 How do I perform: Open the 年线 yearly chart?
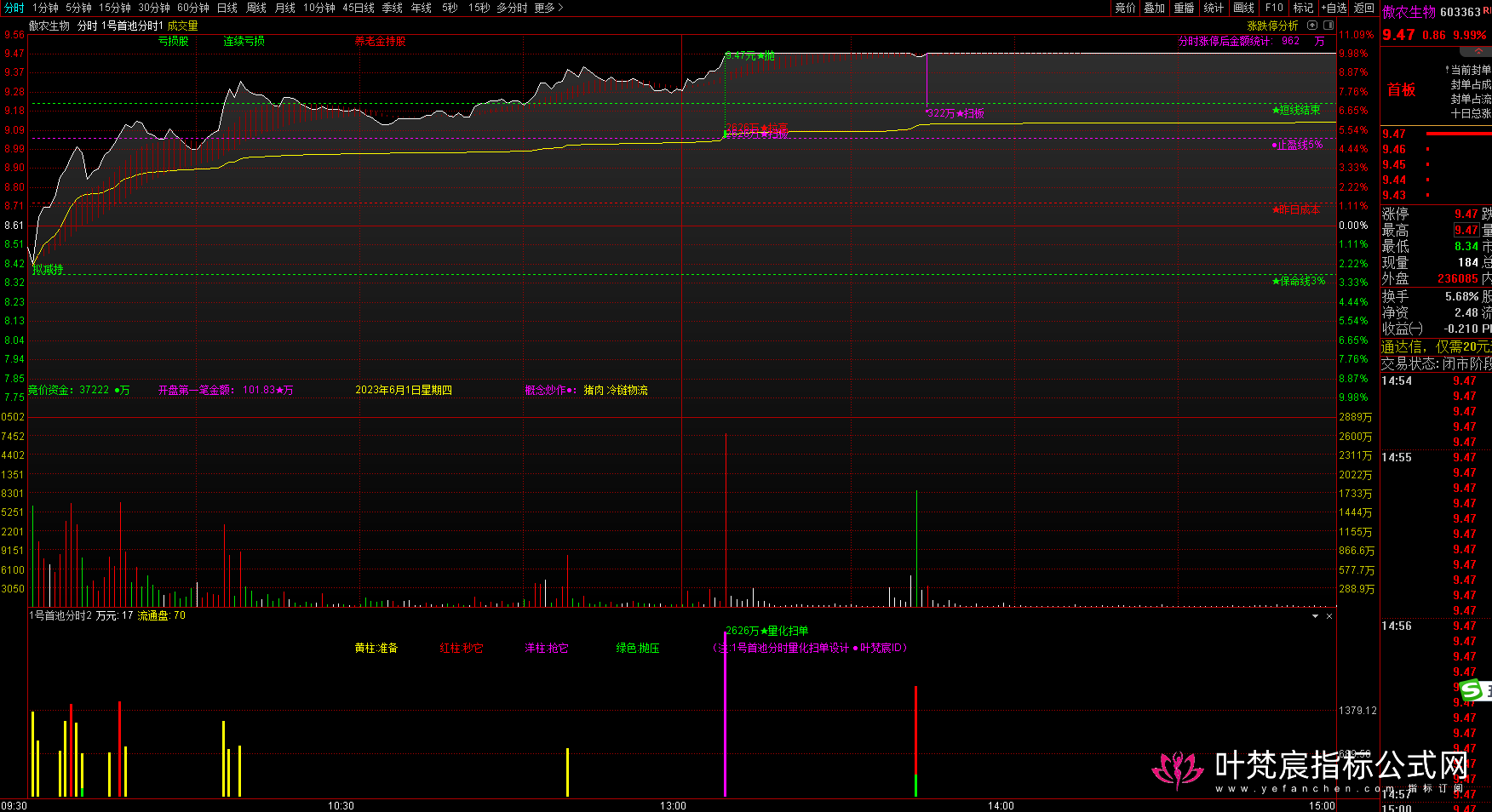[x=422, y=8]
